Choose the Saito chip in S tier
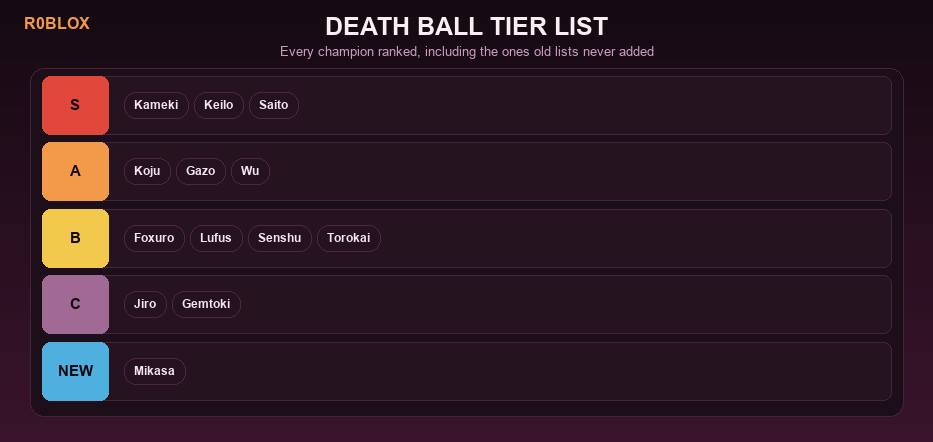This screenshot has height=442, width=933. (274, 105)
